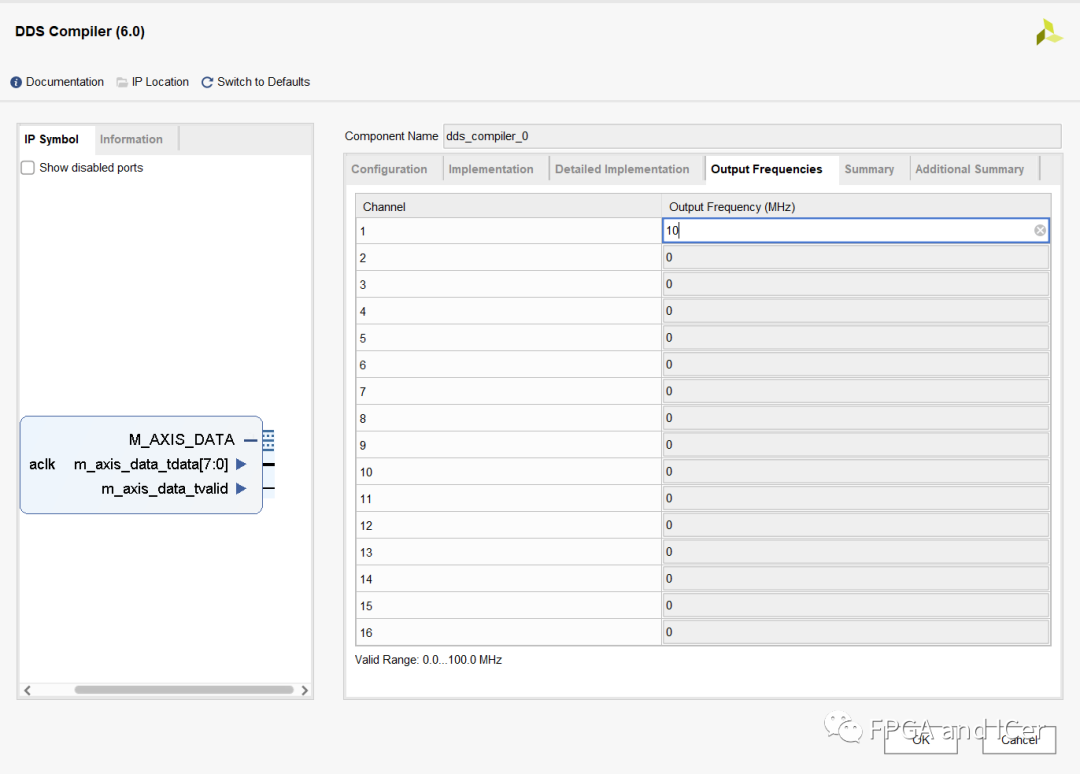This screenshot has height=774, width=1080.
Task: Select channel number 8 cell
Action: [508, 419]
